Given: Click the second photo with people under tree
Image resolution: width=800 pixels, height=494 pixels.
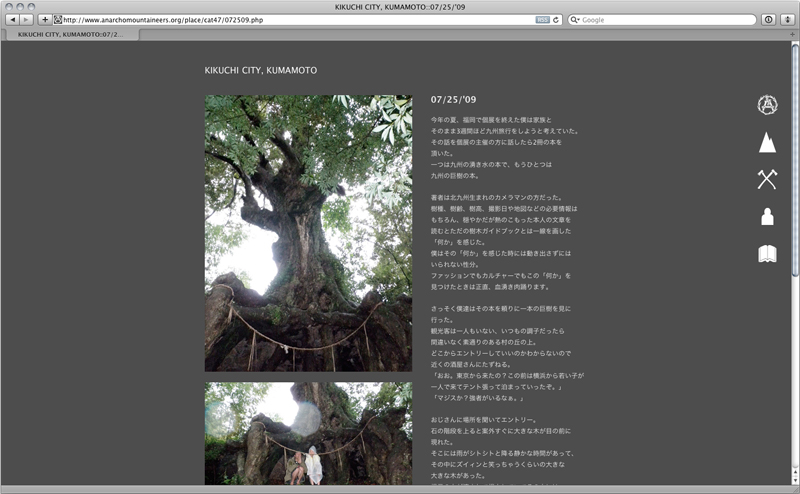Looking at the screenshot, I should click(x=308, y=433).
